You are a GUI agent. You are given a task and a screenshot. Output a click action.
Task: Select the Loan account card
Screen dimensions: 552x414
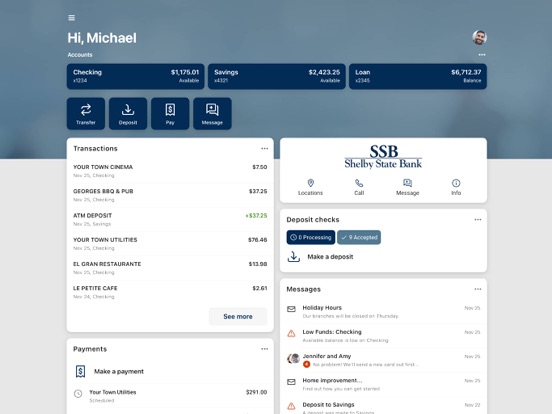coord(418,76)
